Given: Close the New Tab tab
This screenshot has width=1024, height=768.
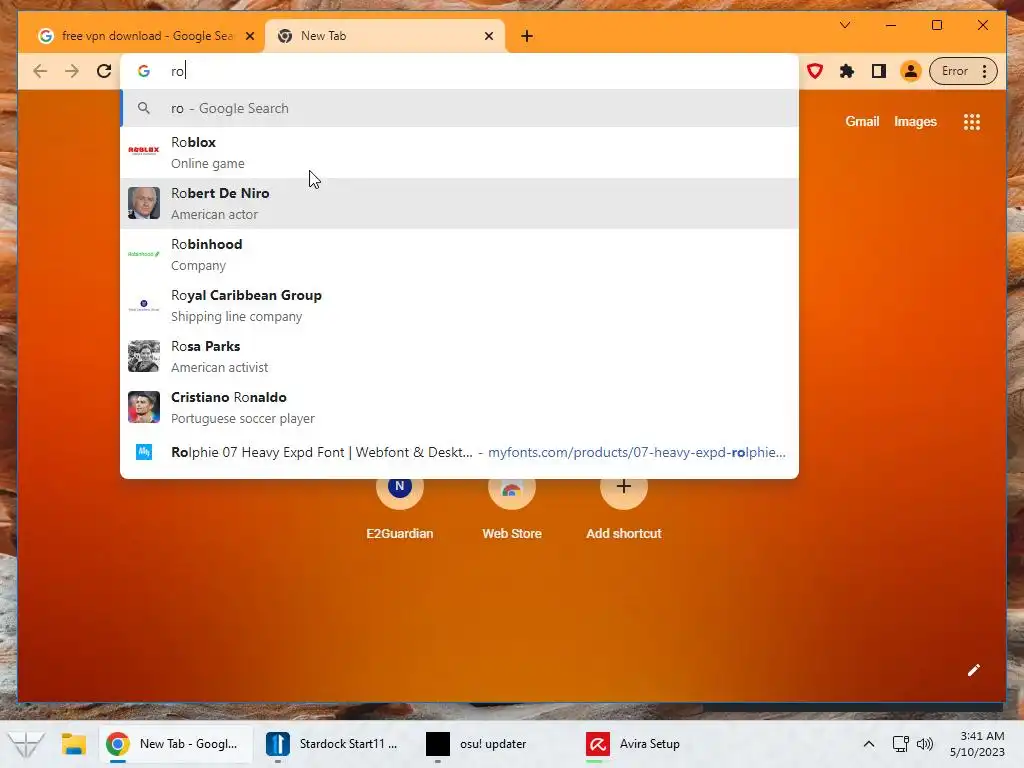Looking at the screenshot, I should [x=488, y=36].
